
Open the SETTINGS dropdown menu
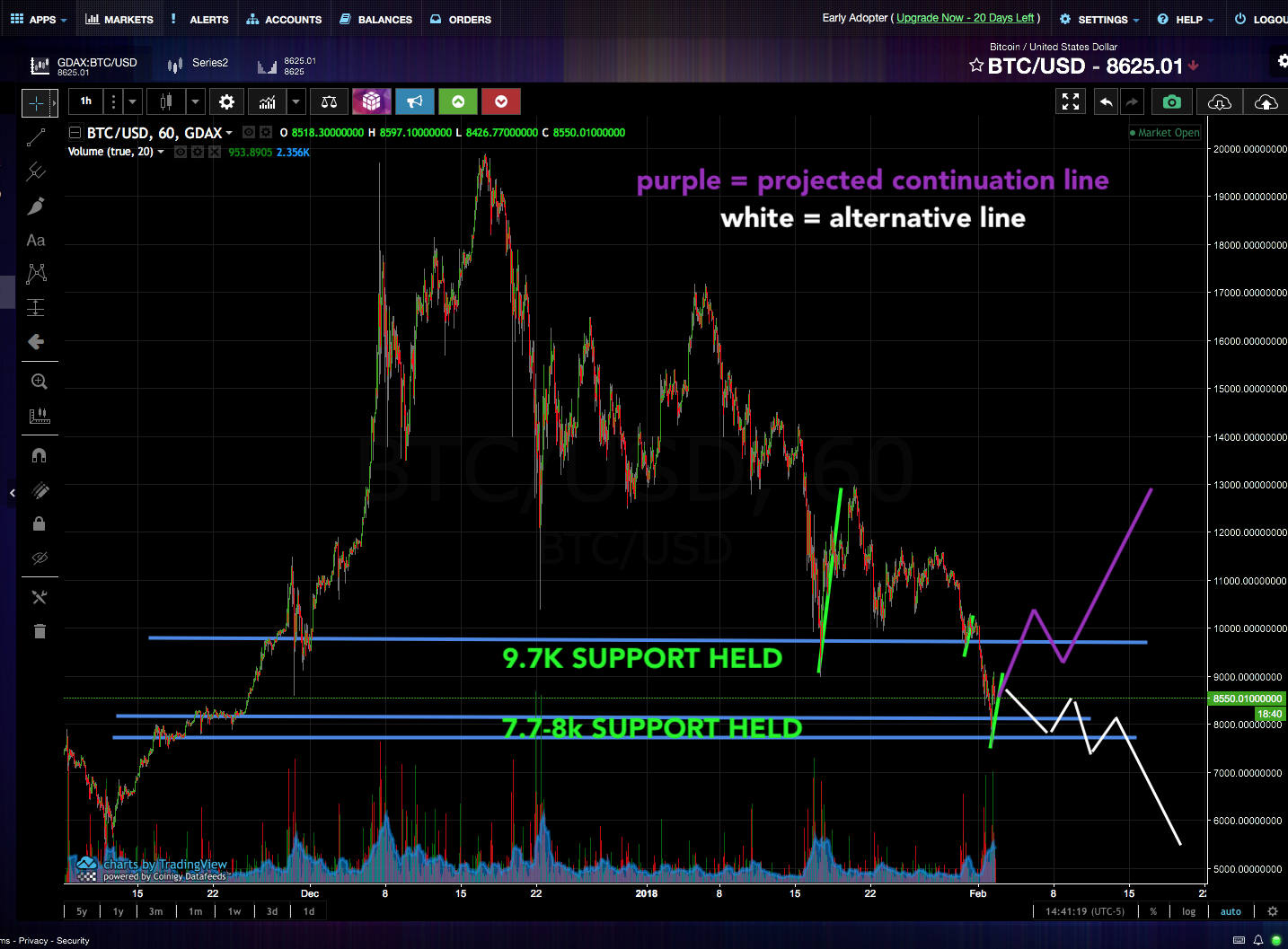1099,19
